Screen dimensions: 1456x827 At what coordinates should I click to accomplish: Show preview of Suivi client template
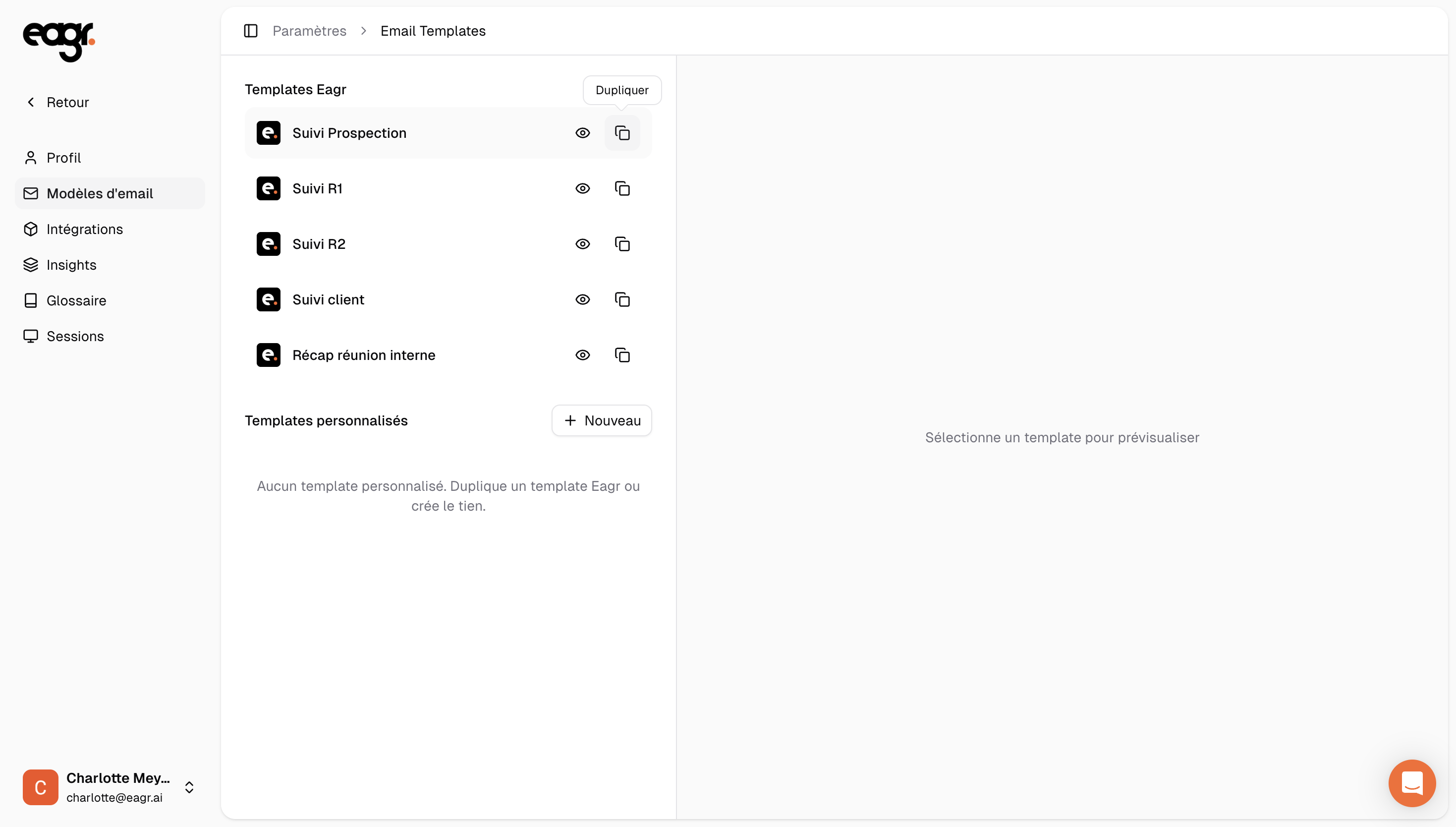(582, 299)
